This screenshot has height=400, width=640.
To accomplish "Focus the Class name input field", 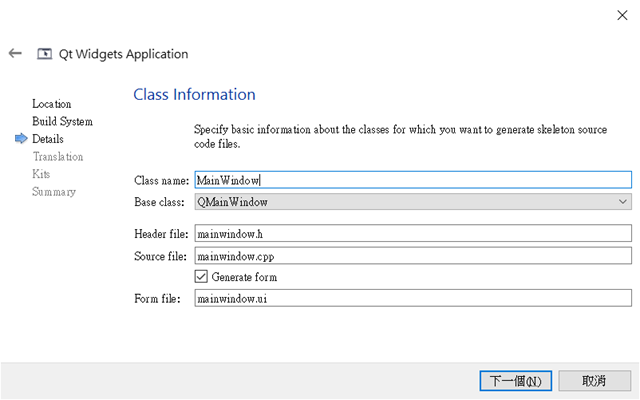I will click(x=413, y=180).
